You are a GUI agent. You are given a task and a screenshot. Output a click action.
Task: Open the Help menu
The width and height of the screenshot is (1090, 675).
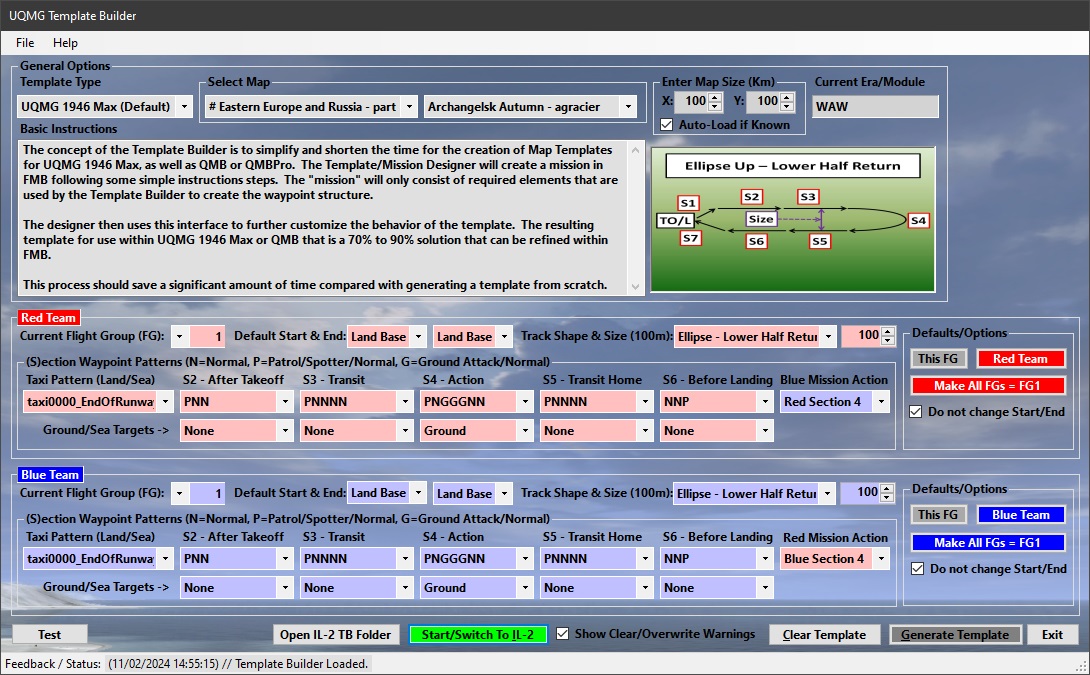[x=65, y=42]
